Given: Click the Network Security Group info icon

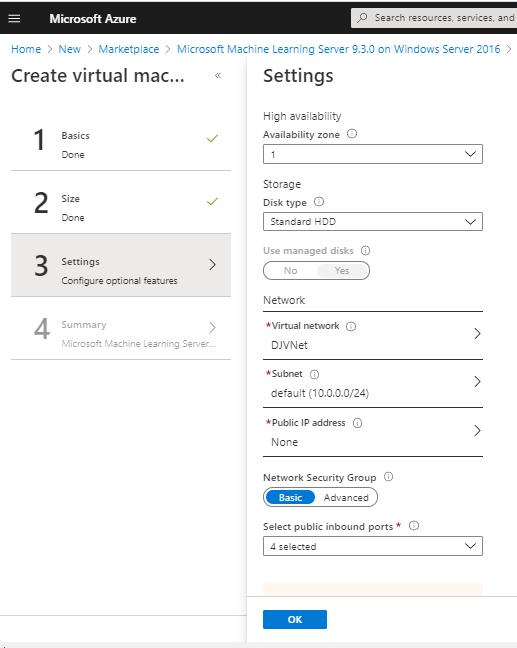Looking at the screenshot, I should 388,477.
